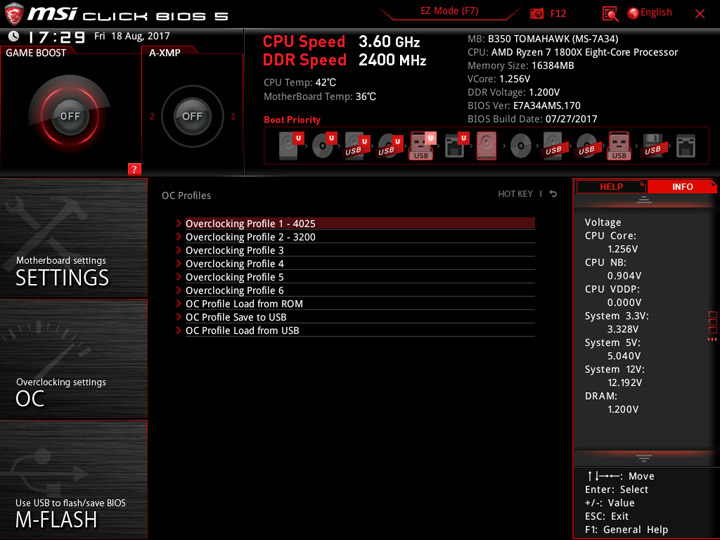Screen dimensions: 720x540
Task: Open the OC Profile Save to USB chevron
Action: coord(179,316)
